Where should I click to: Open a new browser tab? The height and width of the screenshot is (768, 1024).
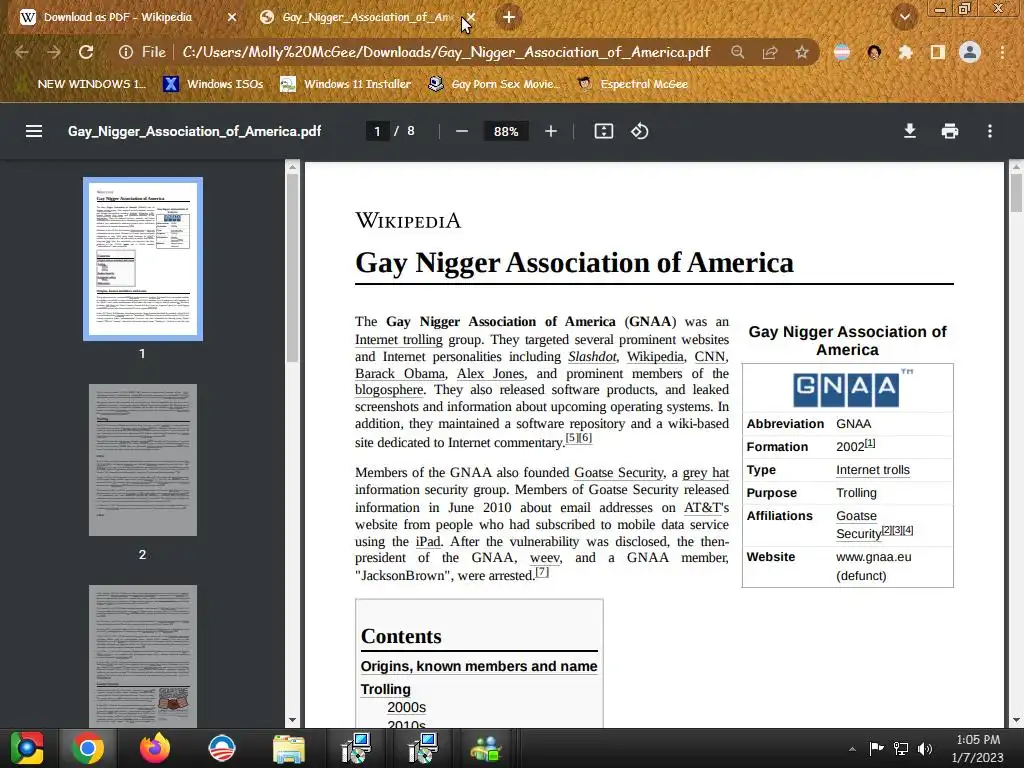coord(509,18)
